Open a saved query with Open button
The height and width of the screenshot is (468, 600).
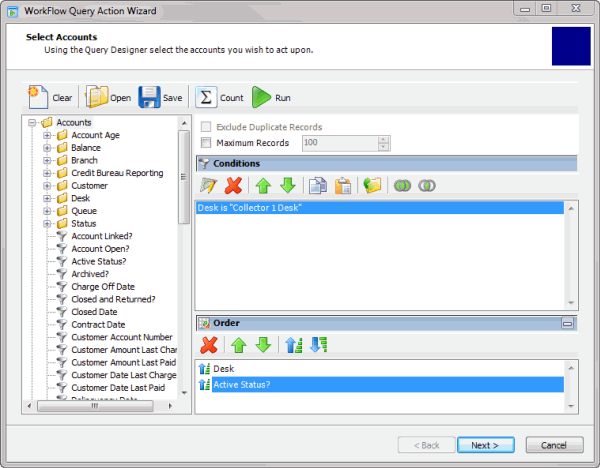tap(108, 98)
